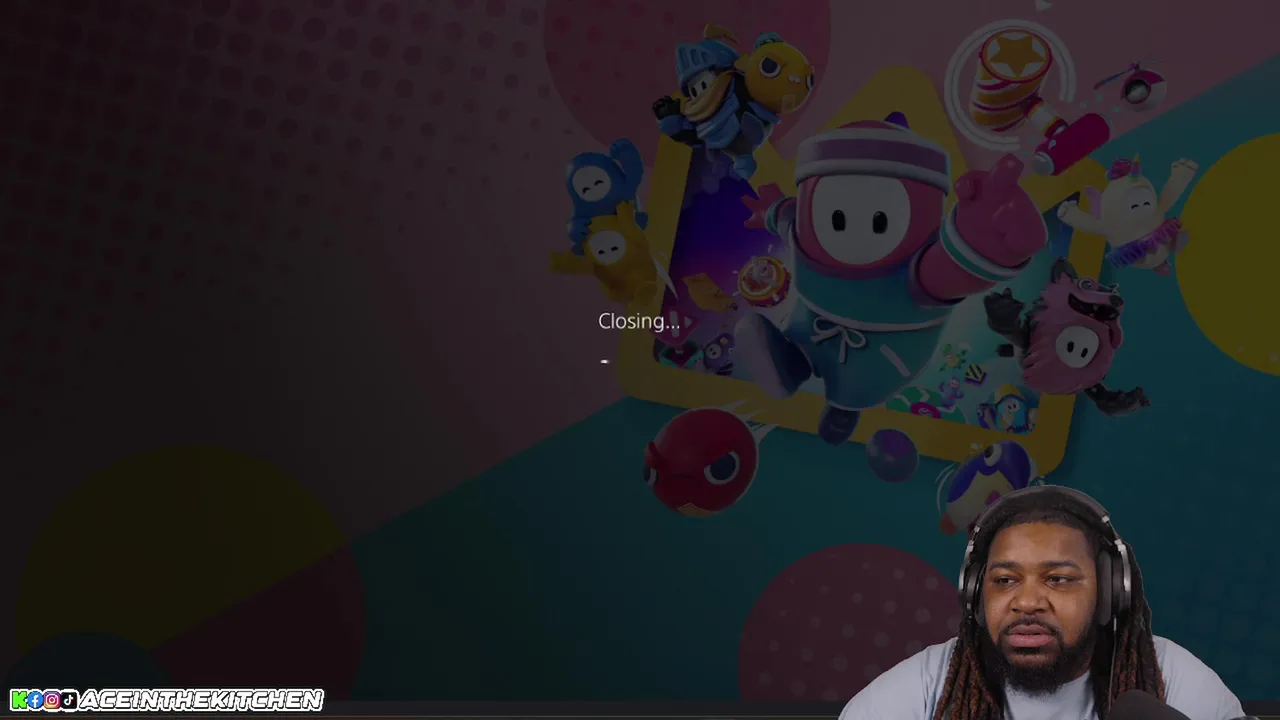Click the Instagram icon in stream overlay
This screenshot has height=720, width=1280.
click(51, 700)
